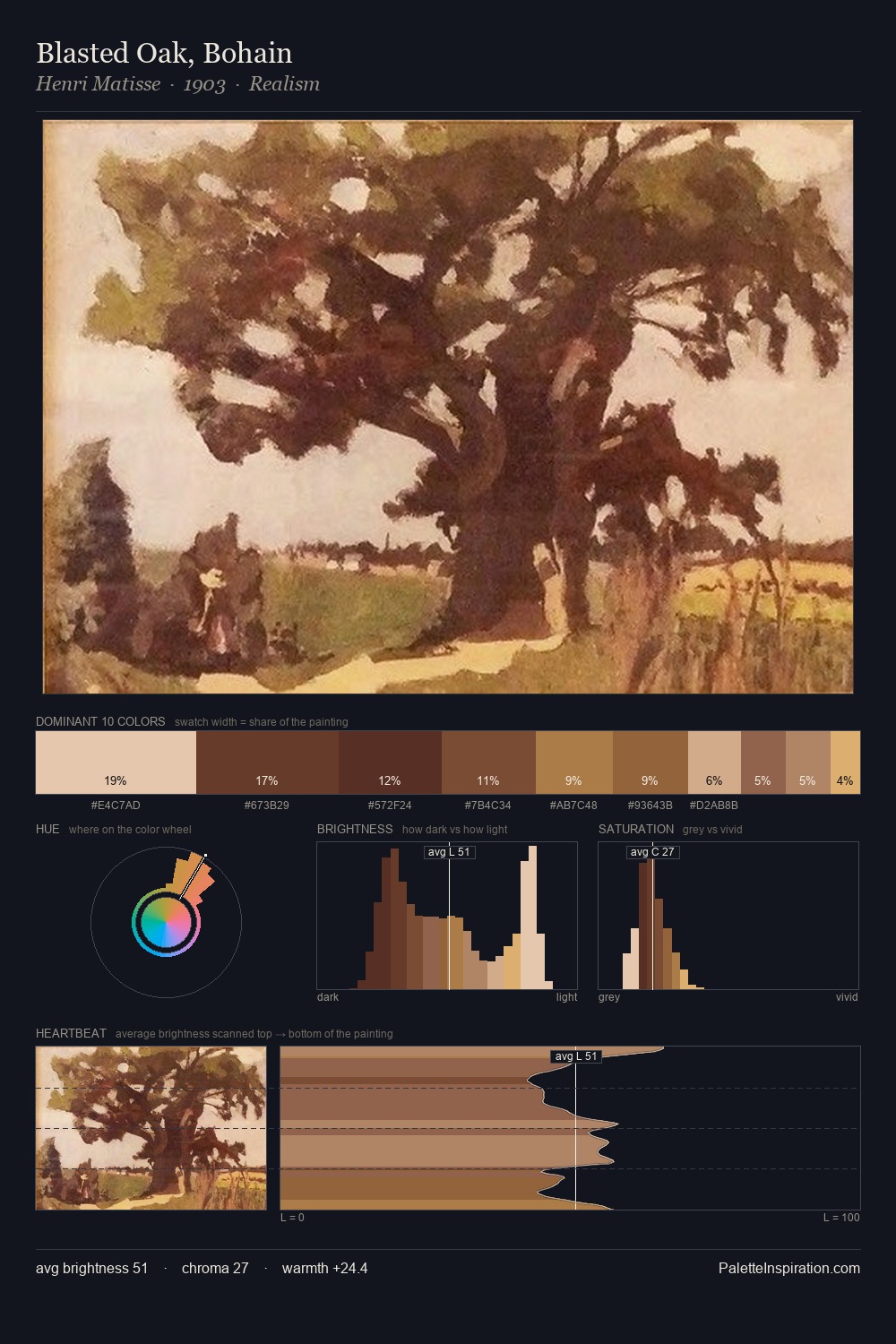Select the 17% swatch #673B29
Screen dimensions: 896x1344
click(267, 762)
